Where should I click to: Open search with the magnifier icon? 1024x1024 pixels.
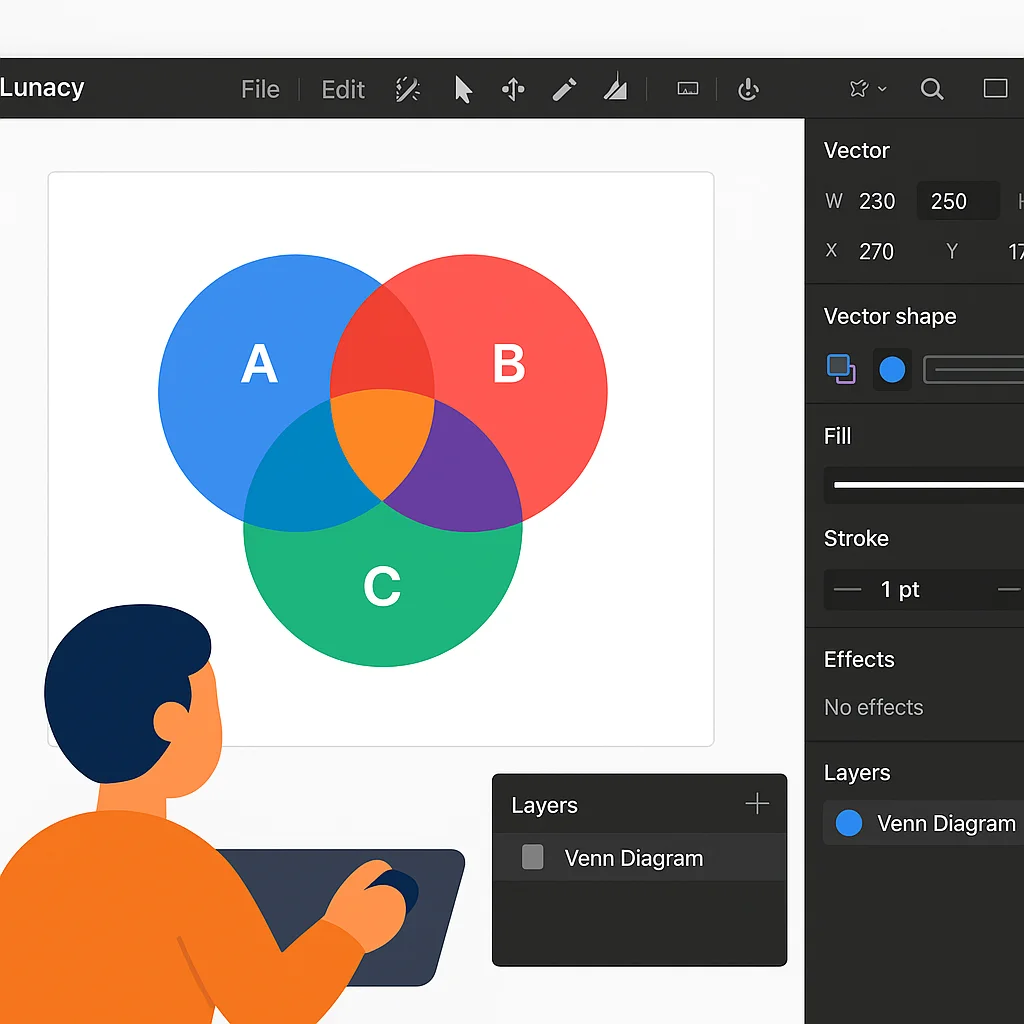pyautogui.click(x=932, y=89)
